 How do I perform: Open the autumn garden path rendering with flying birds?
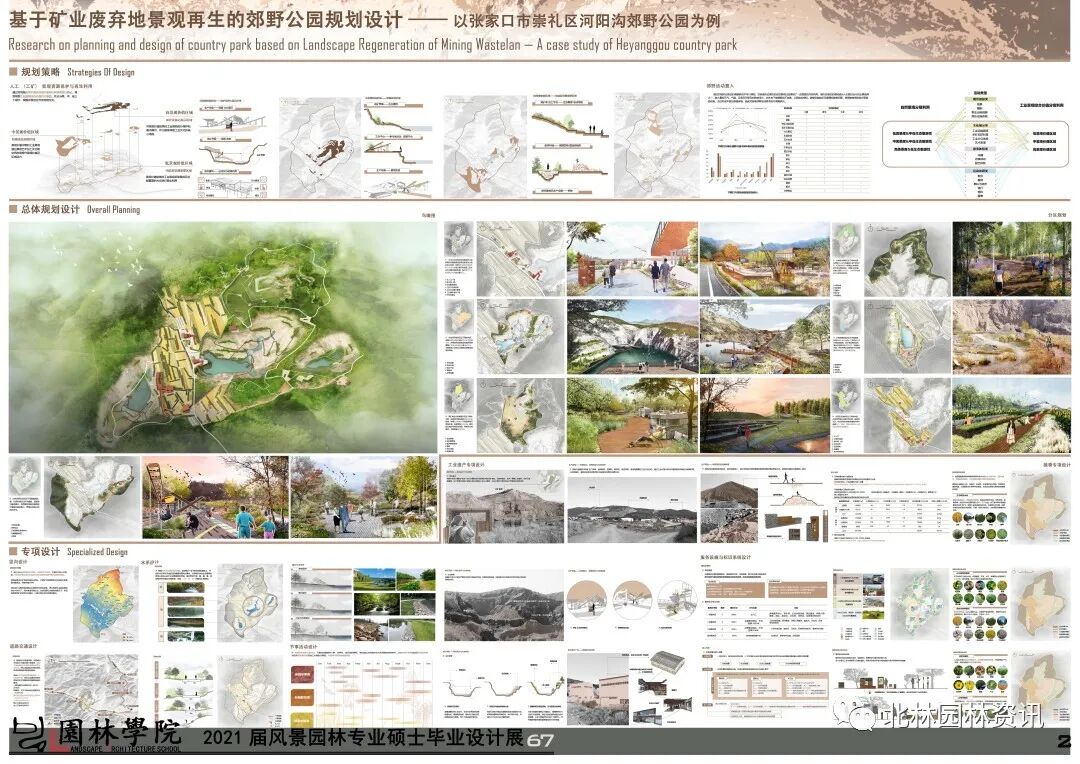coord(364,497)
